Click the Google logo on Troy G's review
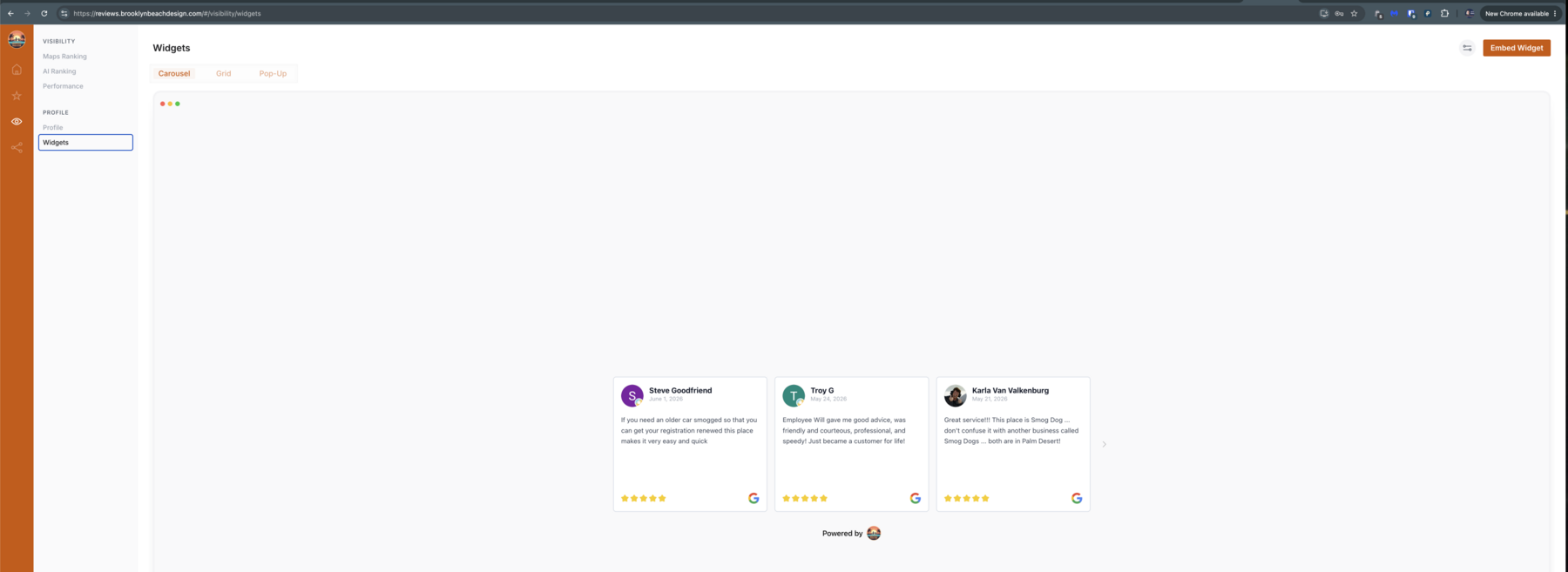The image size is (1568, 572). coord(916,498)
